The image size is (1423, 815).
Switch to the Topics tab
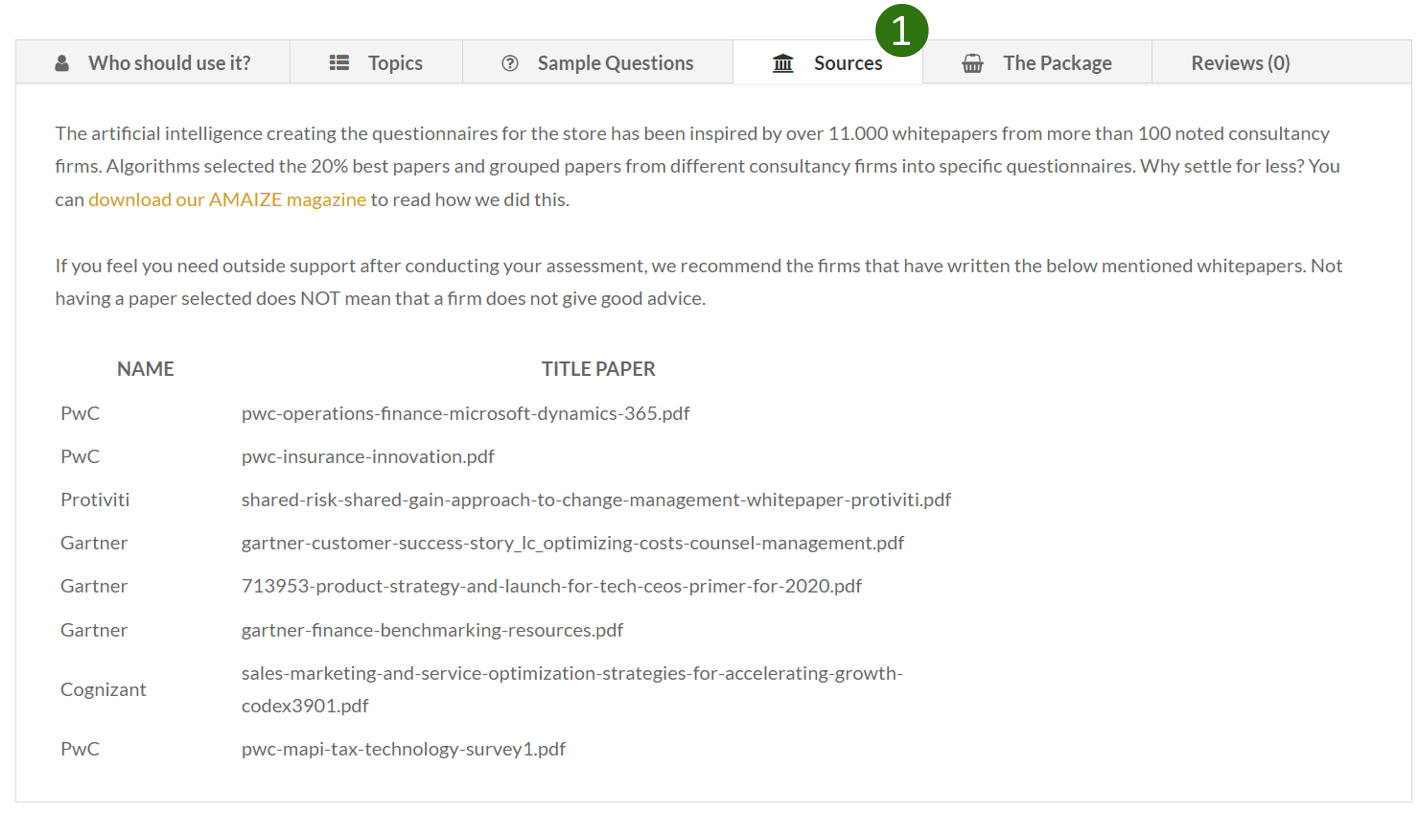pyautogui.click(x=376, y=62)
